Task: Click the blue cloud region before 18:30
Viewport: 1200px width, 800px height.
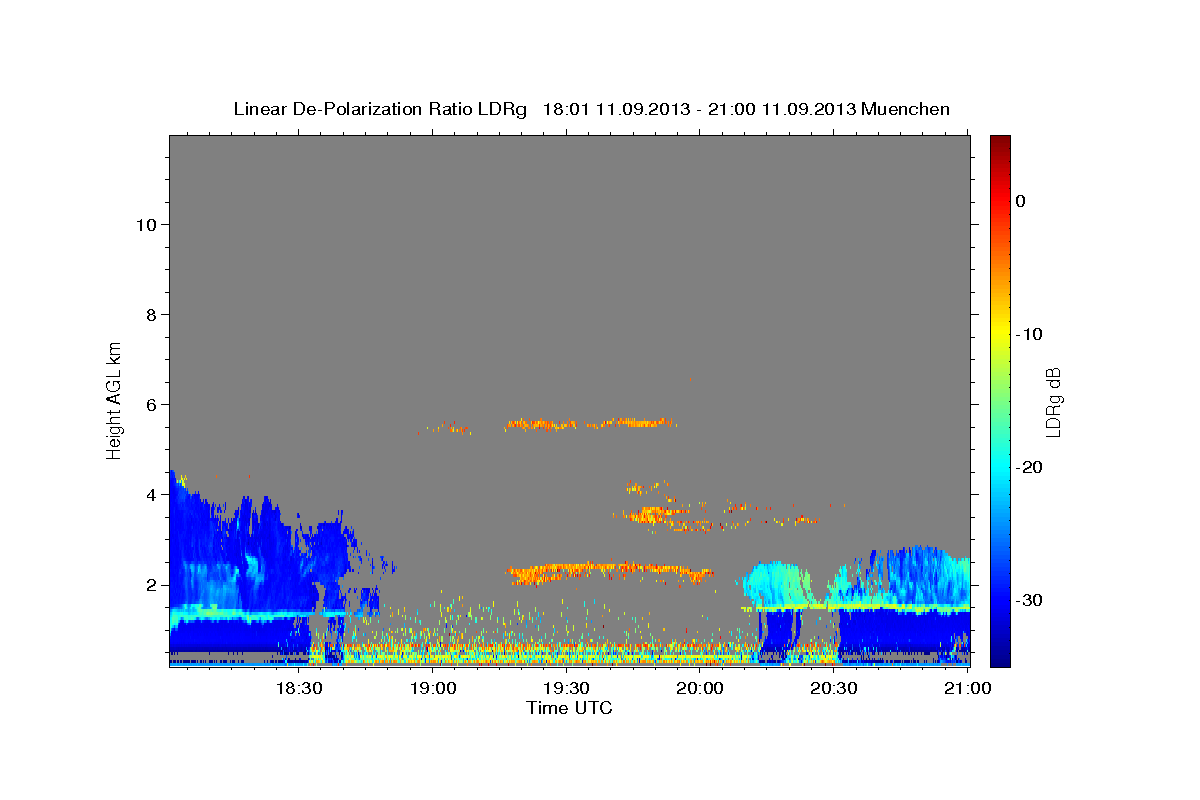Action: (x=235, y=560)
